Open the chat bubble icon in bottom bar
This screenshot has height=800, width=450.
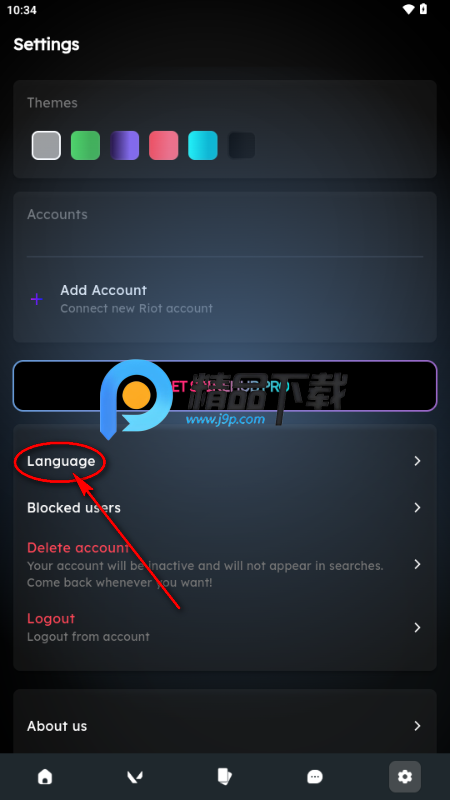click(x=315, y=777)
